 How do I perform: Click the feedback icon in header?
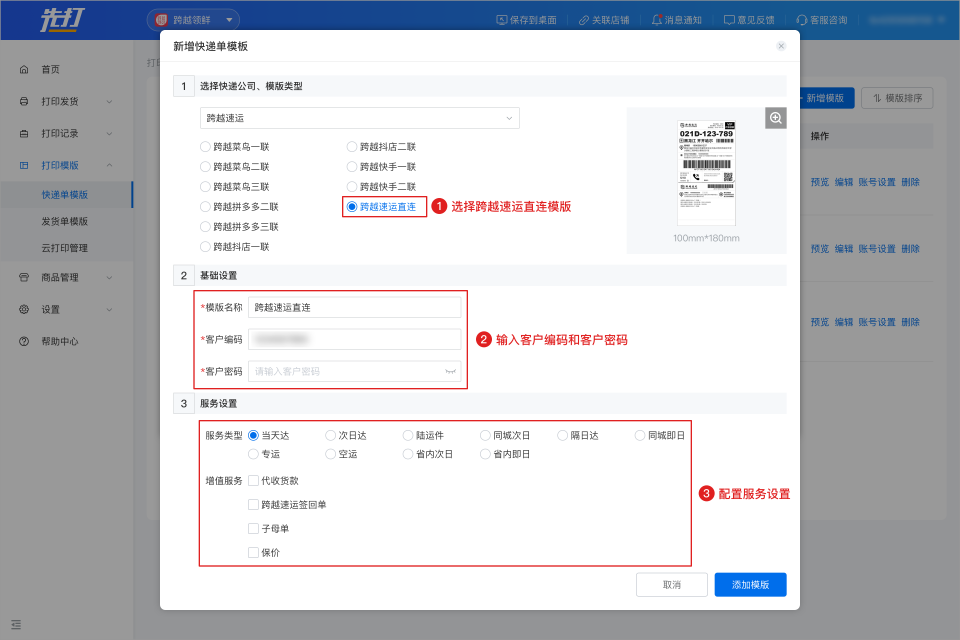coord(729,20)
